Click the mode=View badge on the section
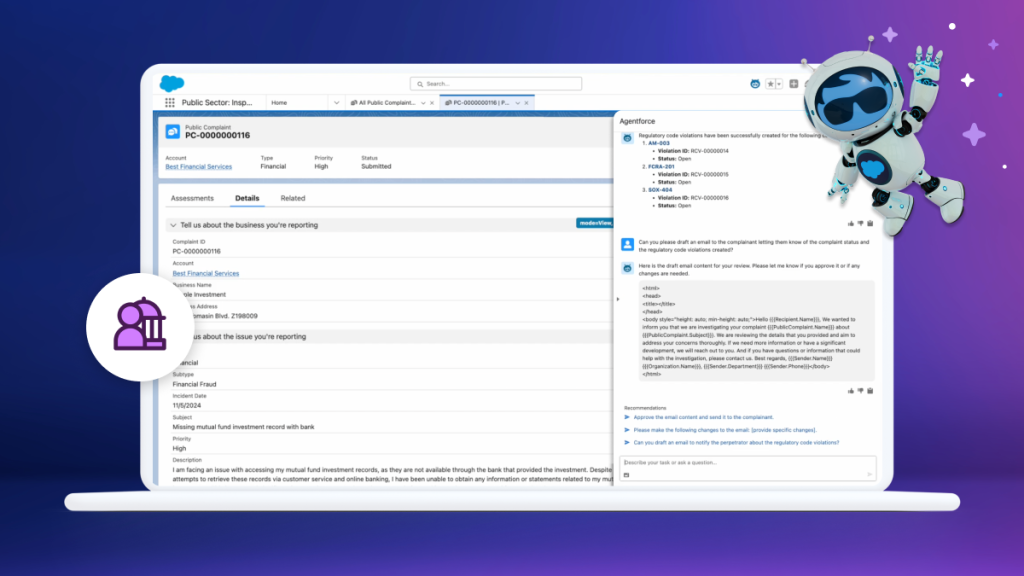1024x576 pixels. (x=593, y=223)
